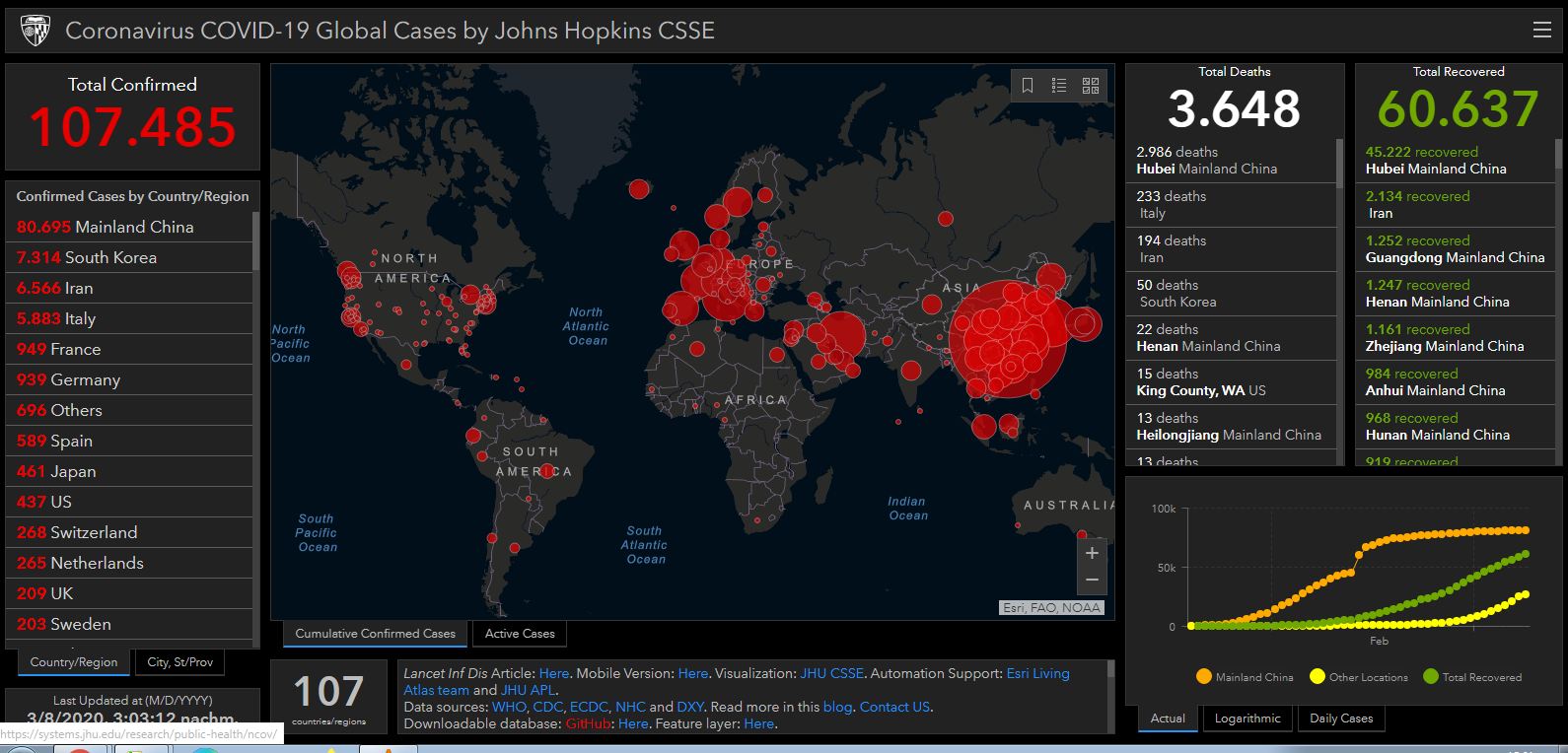Click 2.986 deaths Hubei Mainland China entry
1568x753 pixels.
point(1231,161)
